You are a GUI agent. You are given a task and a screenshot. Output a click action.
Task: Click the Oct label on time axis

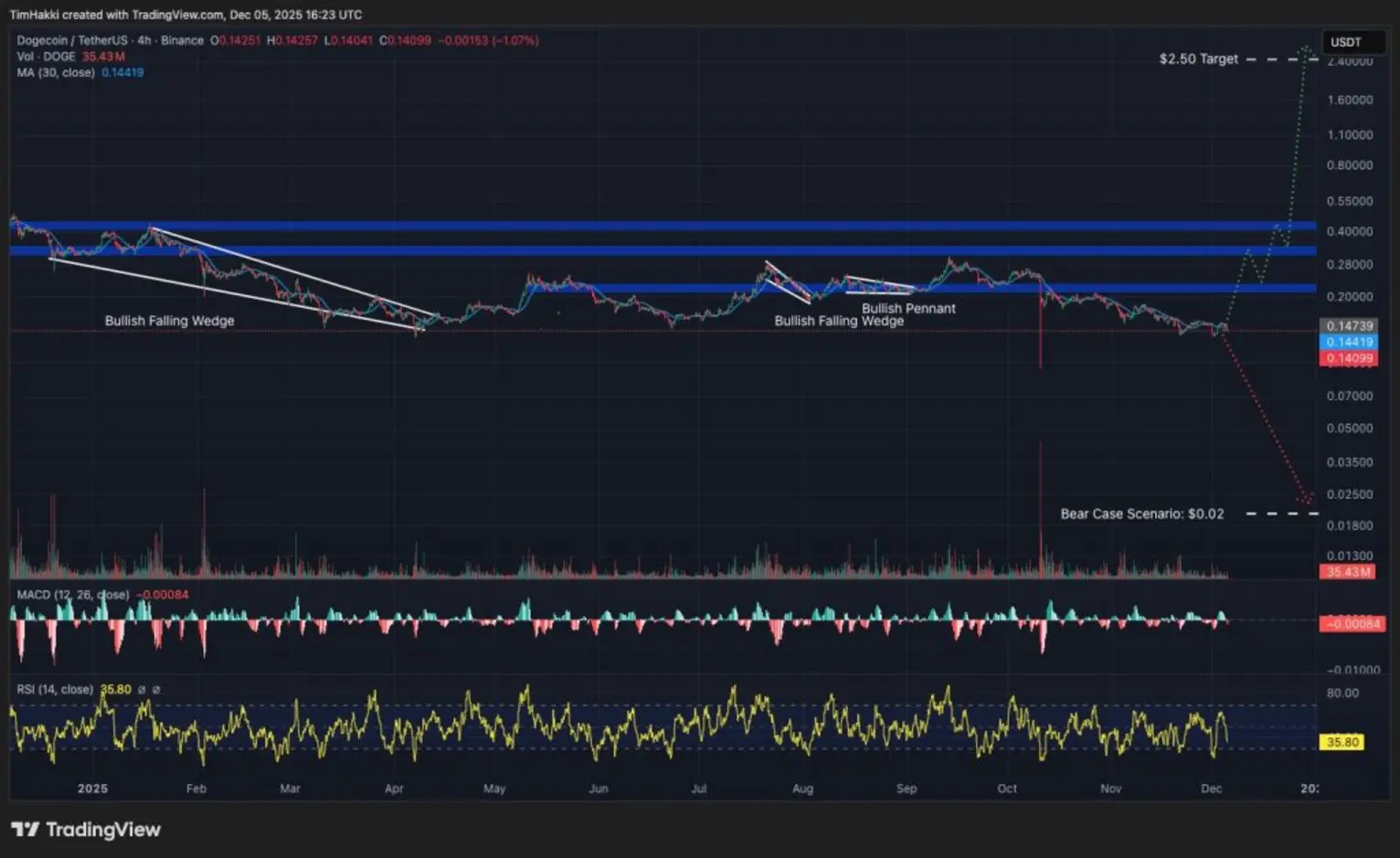[x=1007, y=789]
